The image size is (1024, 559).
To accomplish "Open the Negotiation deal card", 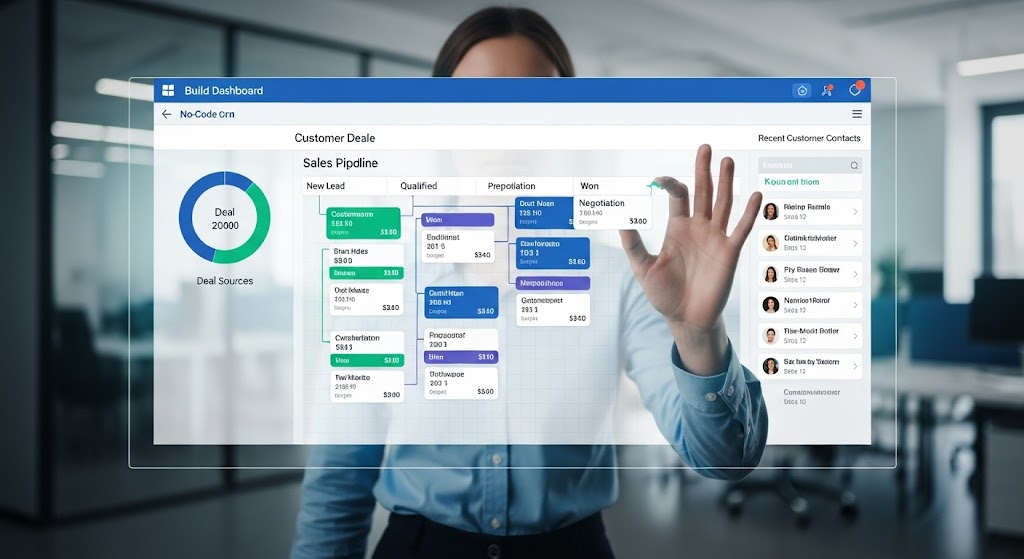I will click(613, 212).
